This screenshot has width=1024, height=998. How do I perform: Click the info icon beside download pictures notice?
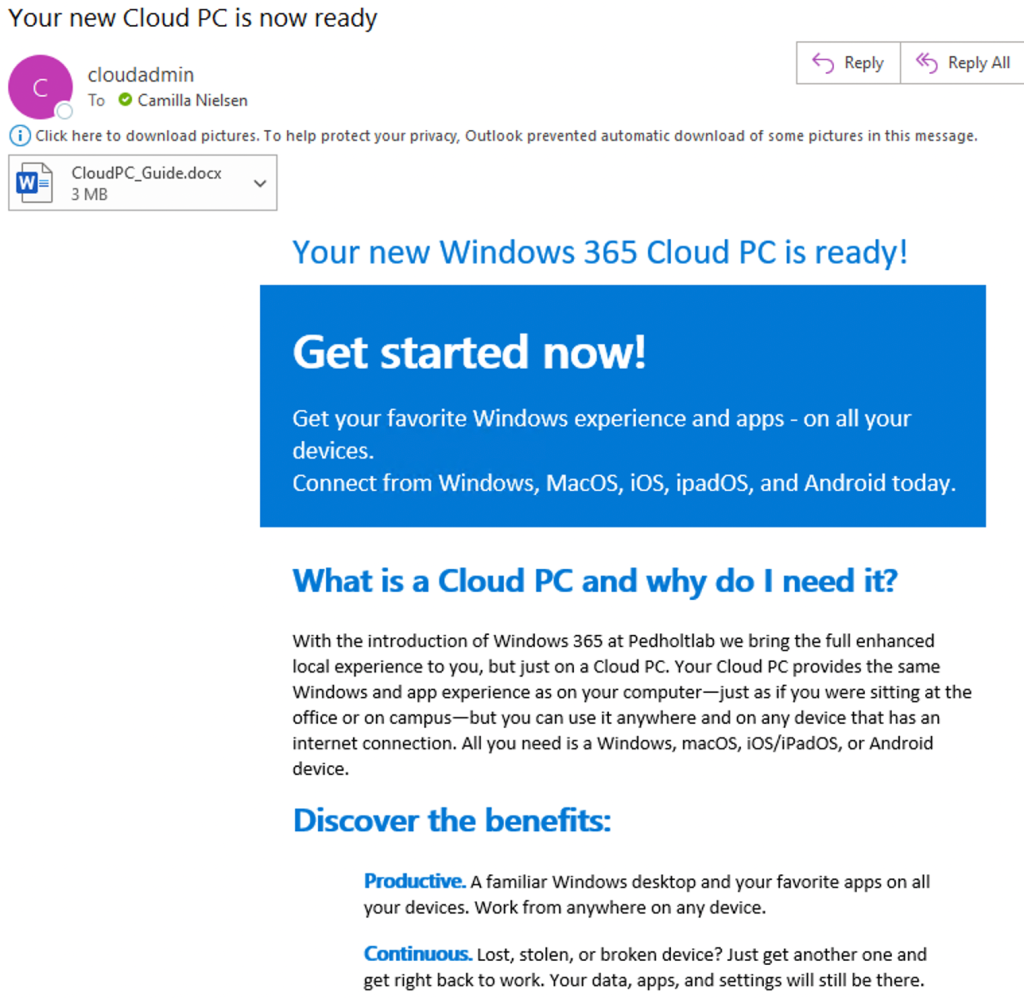pyautogui.click(x=20, y=136)
